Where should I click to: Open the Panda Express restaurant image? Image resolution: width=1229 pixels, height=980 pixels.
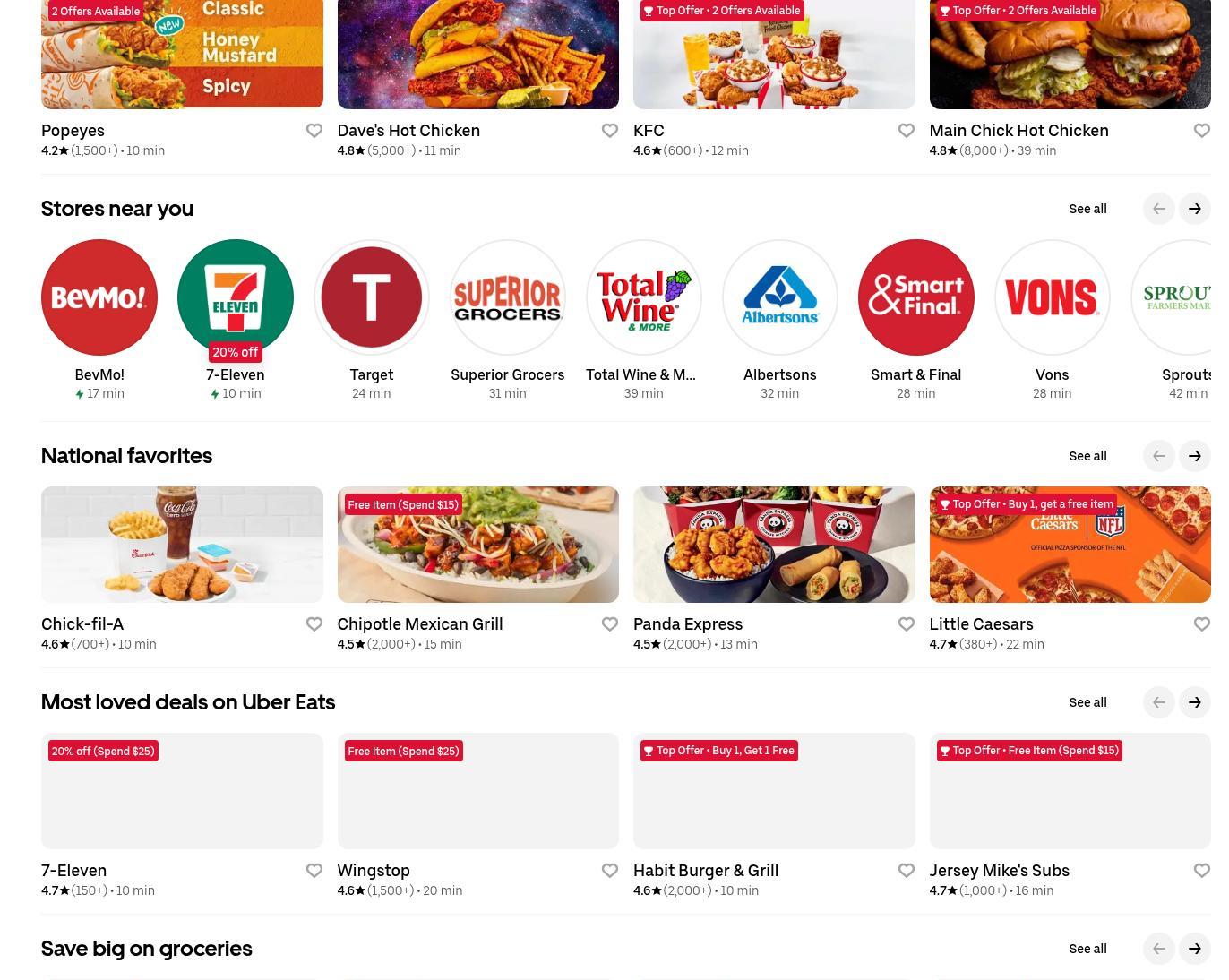774,545
